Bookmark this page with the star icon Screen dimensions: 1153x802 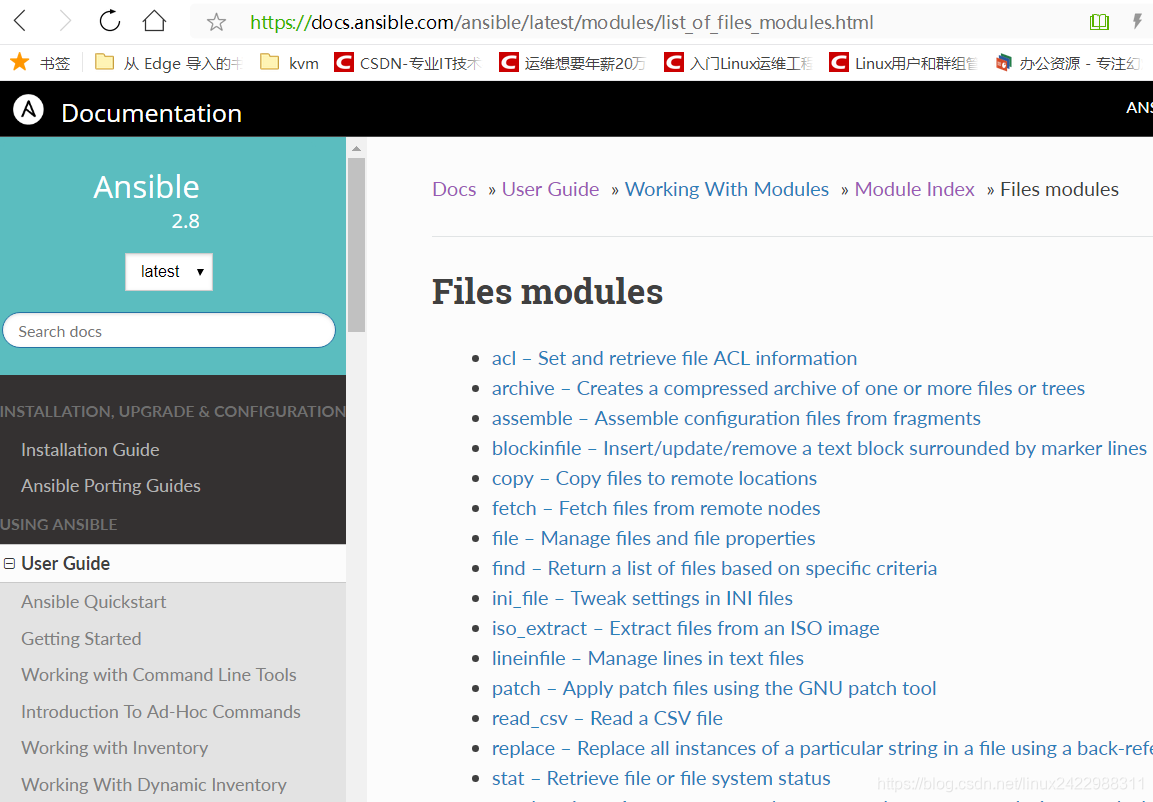[216, 22]
